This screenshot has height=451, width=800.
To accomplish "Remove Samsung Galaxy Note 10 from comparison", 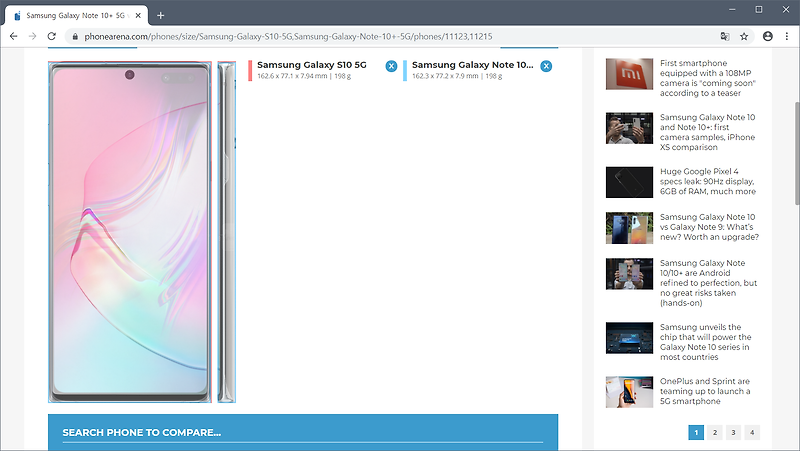I will pyautogui.click(x=546, y=66).
